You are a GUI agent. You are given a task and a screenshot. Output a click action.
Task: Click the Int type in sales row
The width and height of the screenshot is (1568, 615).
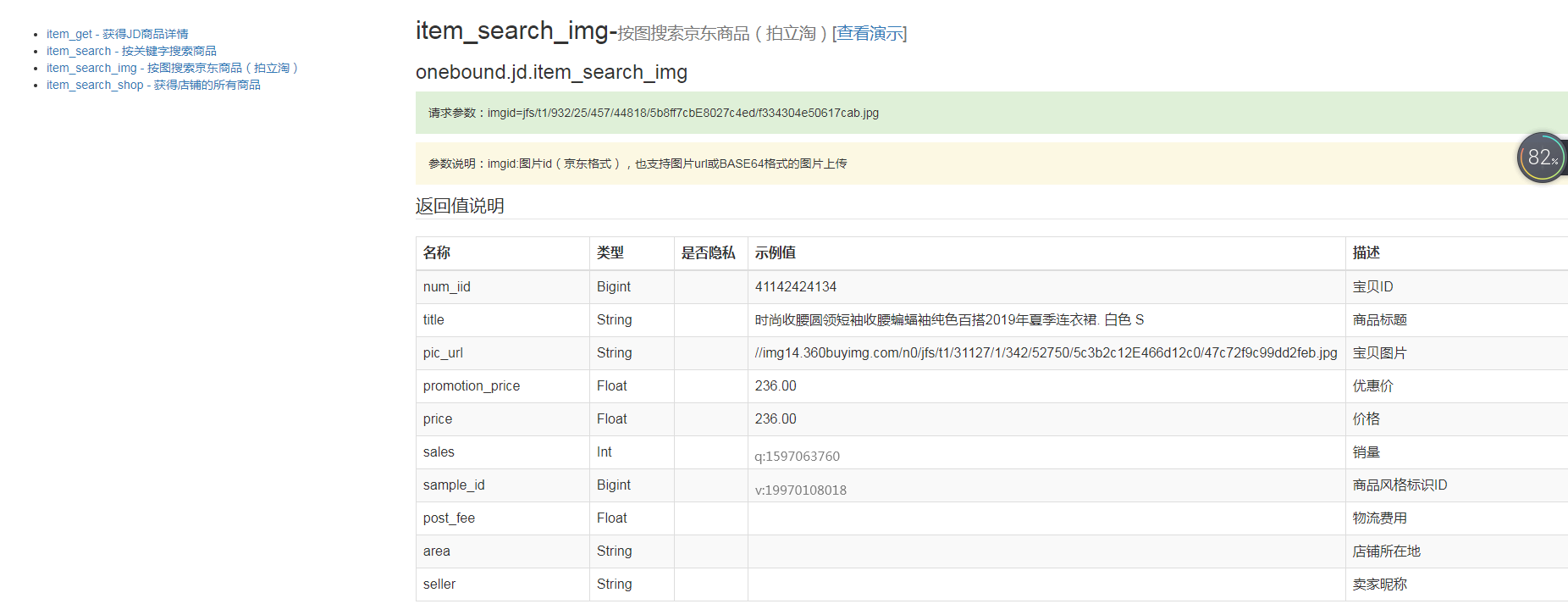point(605,452)
